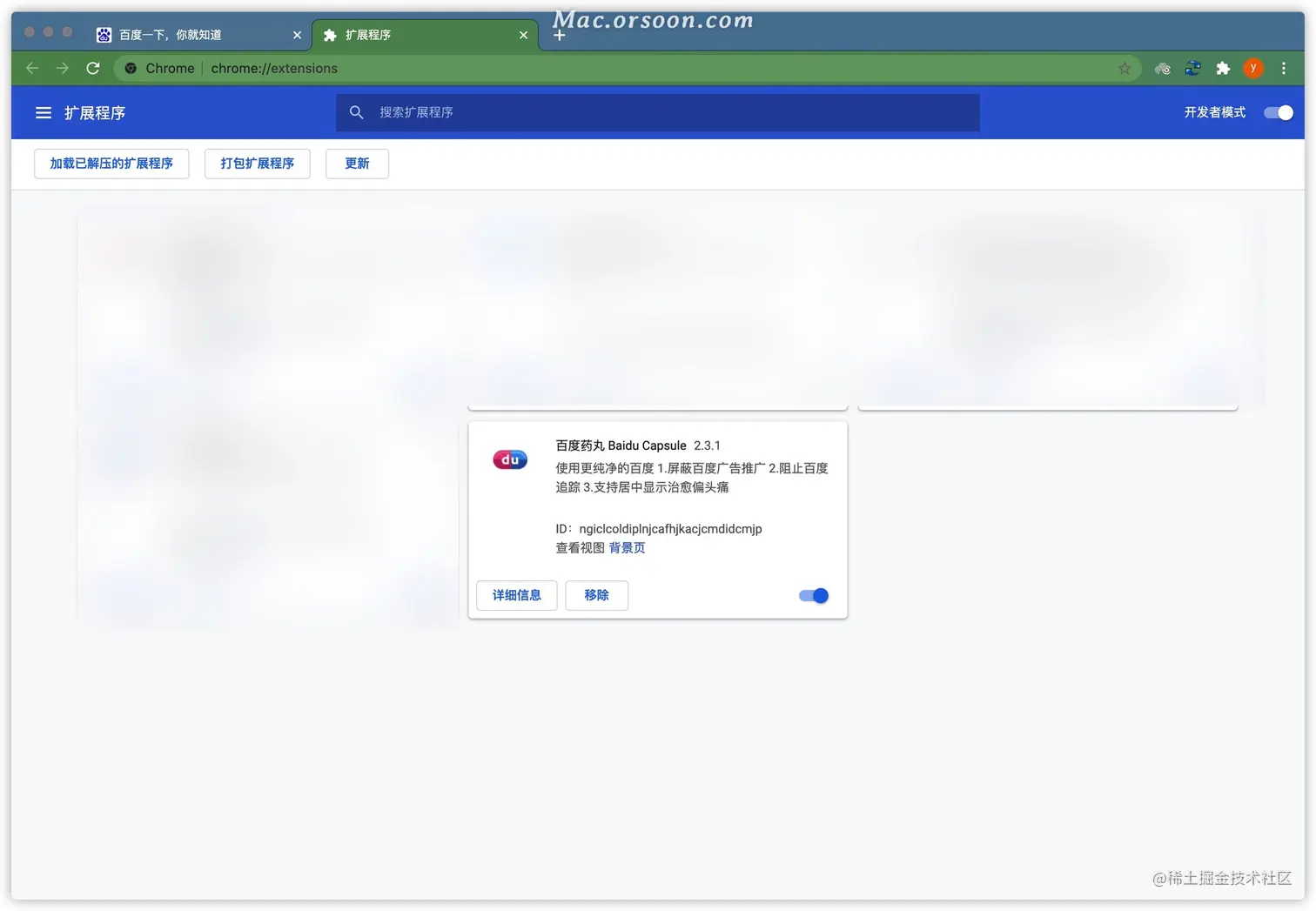Click the 开发者模式 label
This screenshot has width=1316, height=911.
(1214, 112)
